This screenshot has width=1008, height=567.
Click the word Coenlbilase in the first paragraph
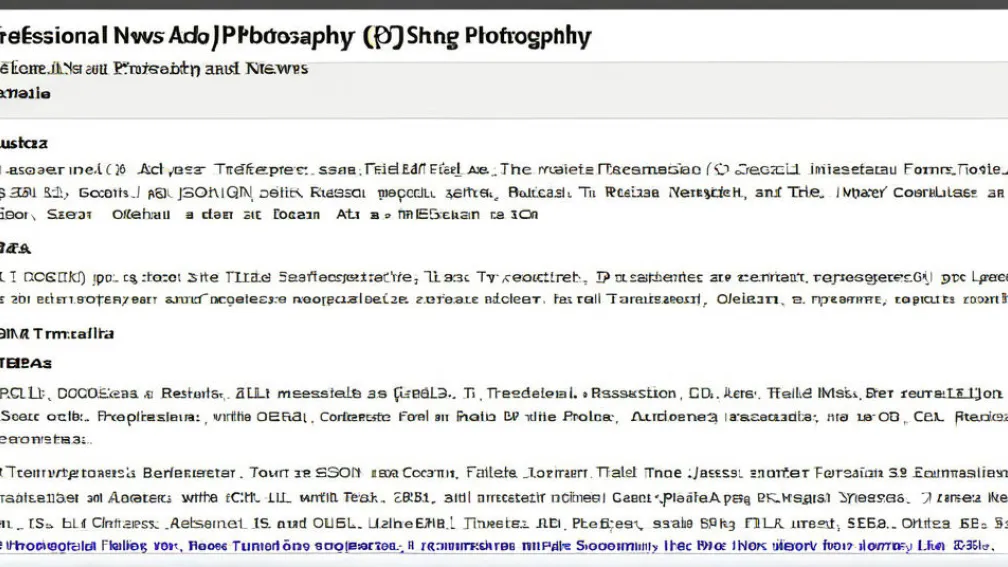[x=920, y=192]
